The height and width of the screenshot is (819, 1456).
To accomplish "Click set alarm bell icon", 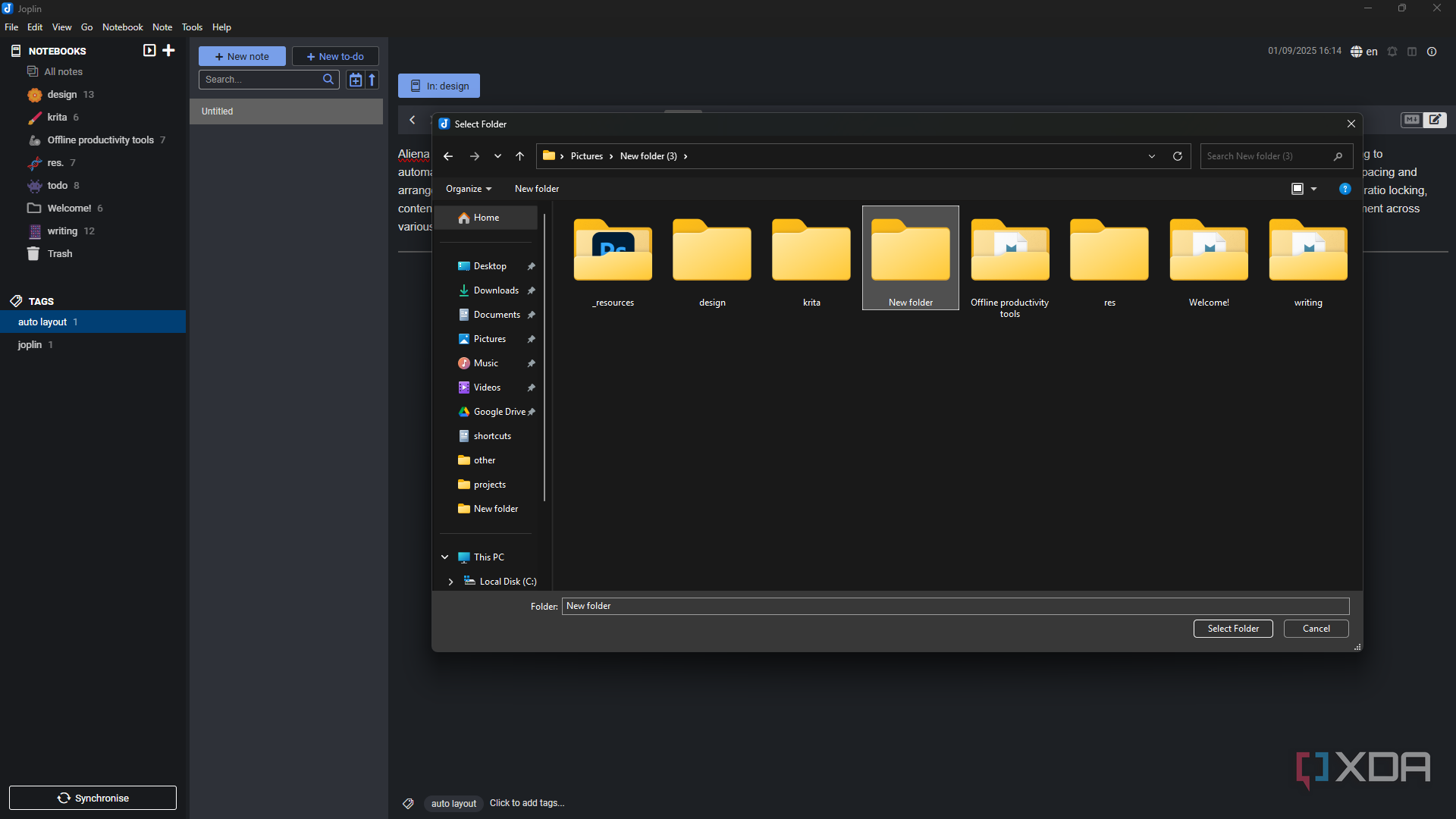I will [x=1392, y=52].
